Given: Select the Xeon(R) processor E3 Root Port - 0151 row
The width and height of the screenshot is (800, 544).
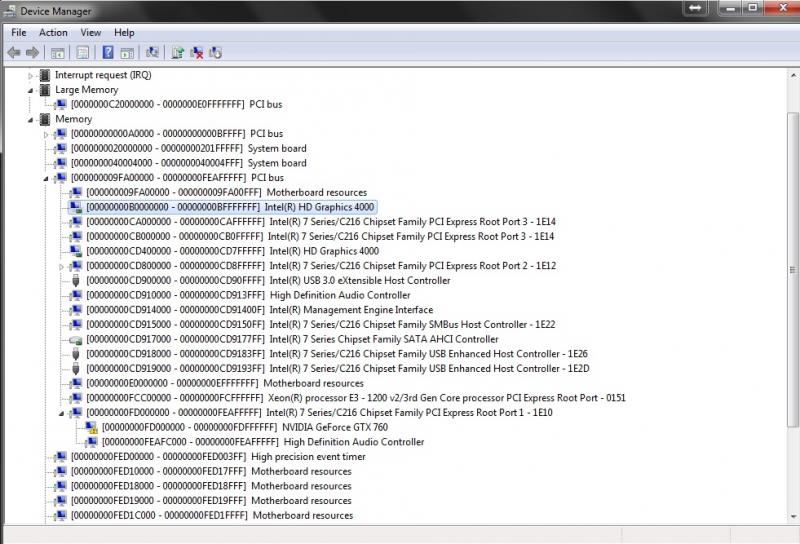Looking at the screenshot, I should coord(356,398).
